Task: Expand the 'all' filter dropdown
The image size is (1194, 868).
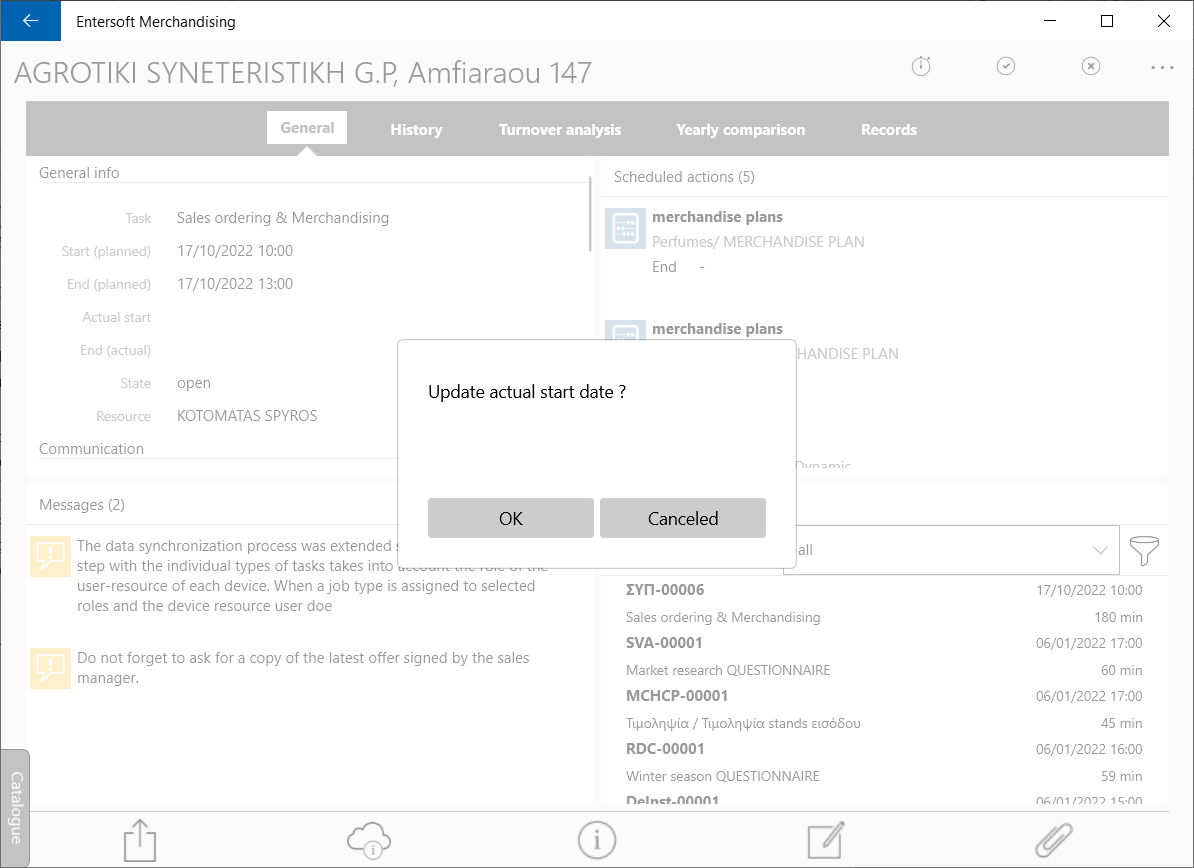Action: [951, 550]
